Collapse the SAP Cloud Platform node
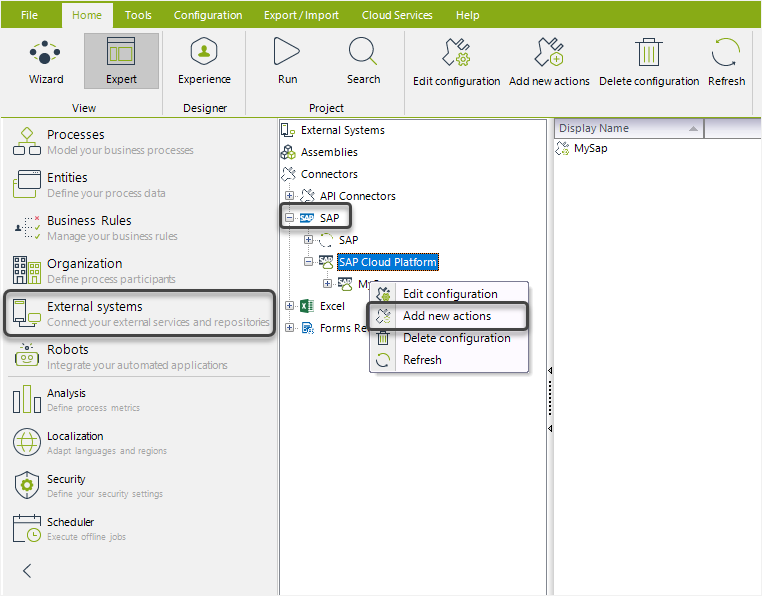Image resolution: width=762 pixels, height=596 pixels. [308, 262]
